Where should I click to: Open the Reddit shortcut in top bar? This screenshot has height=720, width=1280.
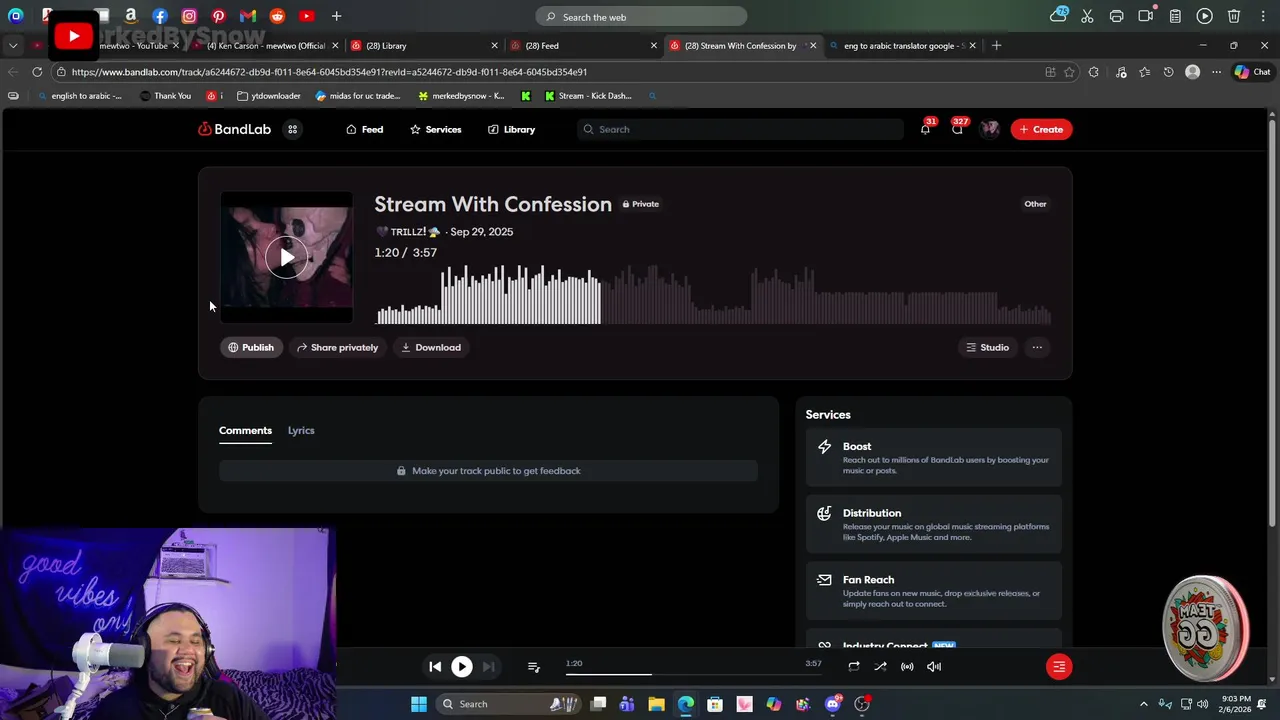coord(277,16)
